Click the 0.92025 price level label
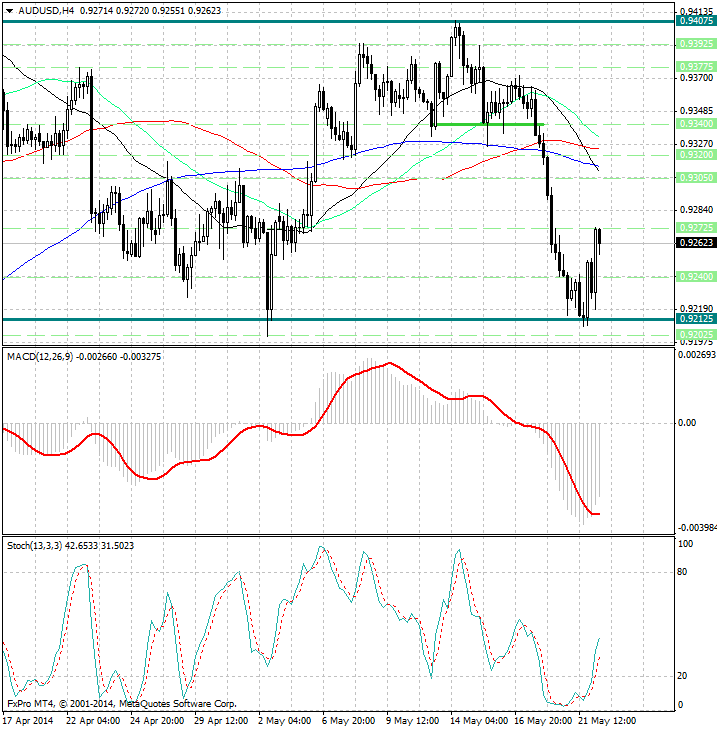The width and height of the screenshot is (717, 729). (x=696, y=335)
